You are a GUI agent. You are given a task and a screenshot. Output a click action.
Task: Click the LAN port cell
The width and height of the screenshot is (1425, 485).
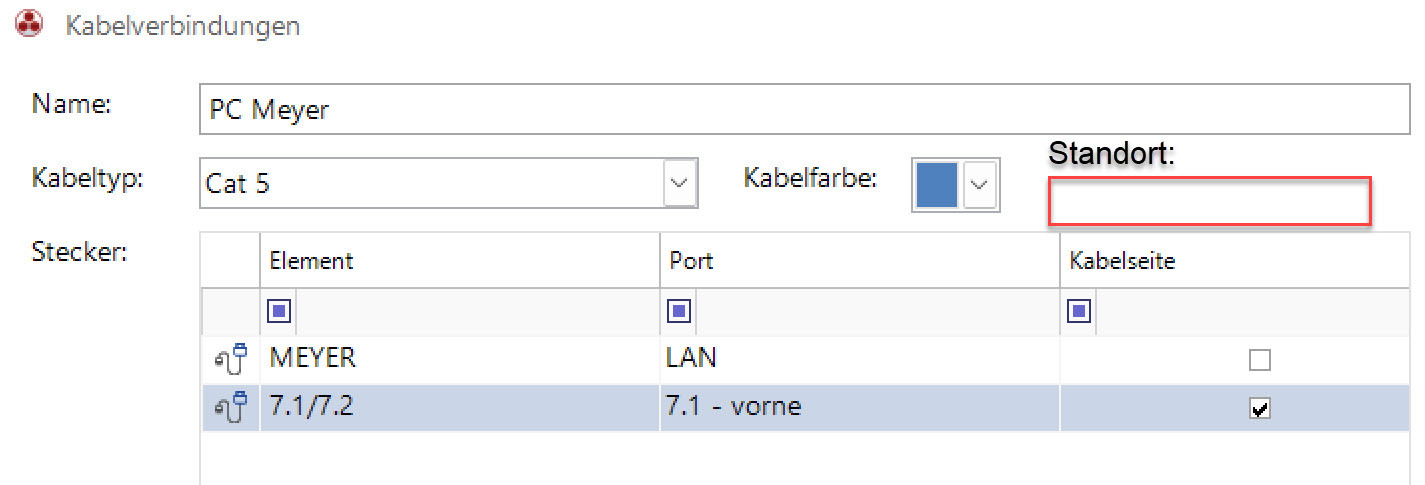(x=860, y=360)
